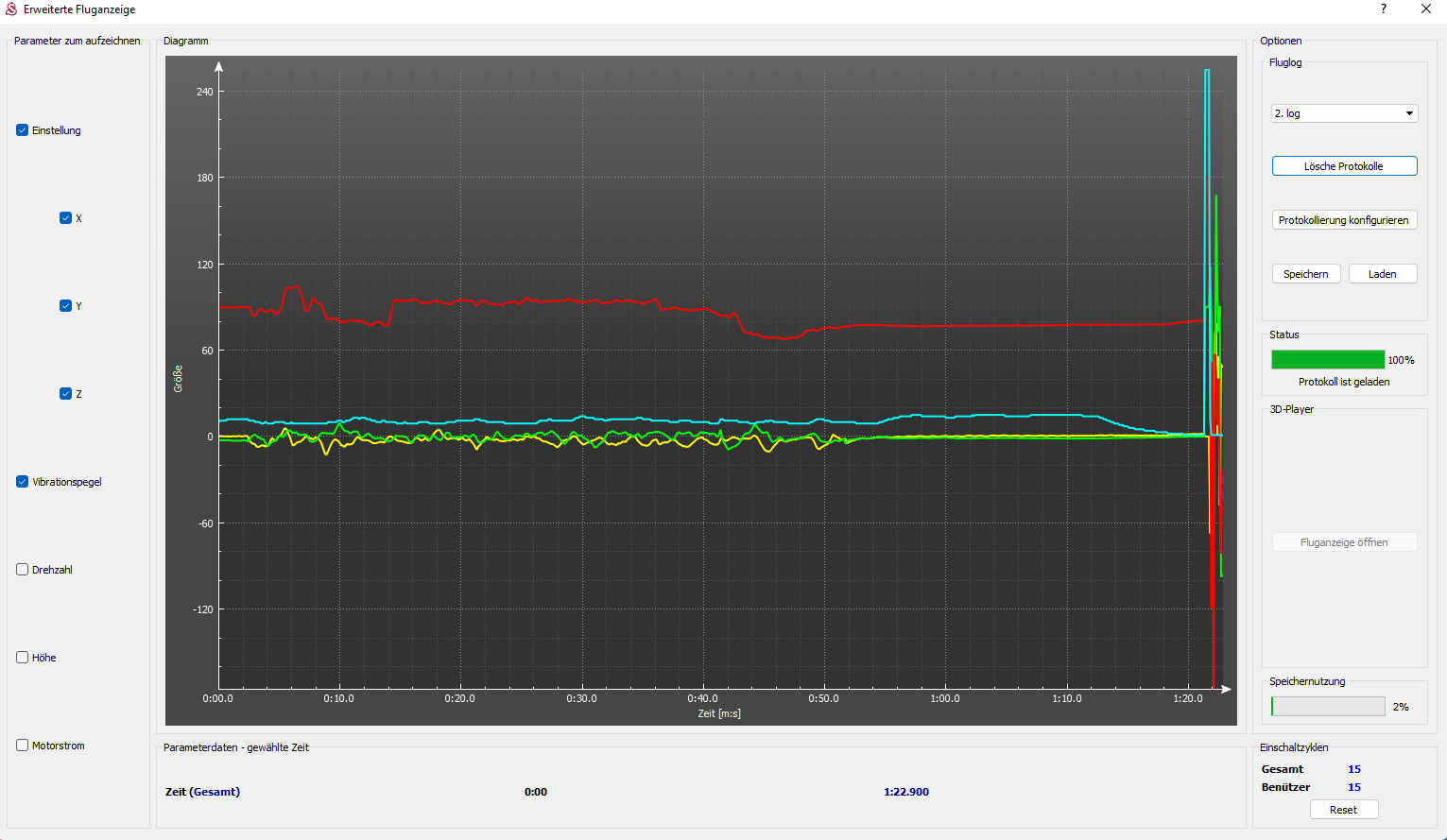1447x840 pixels.
Task: Enable Motorstrom parameter recording
Action: pyautogui.click(x=23, y=746)
